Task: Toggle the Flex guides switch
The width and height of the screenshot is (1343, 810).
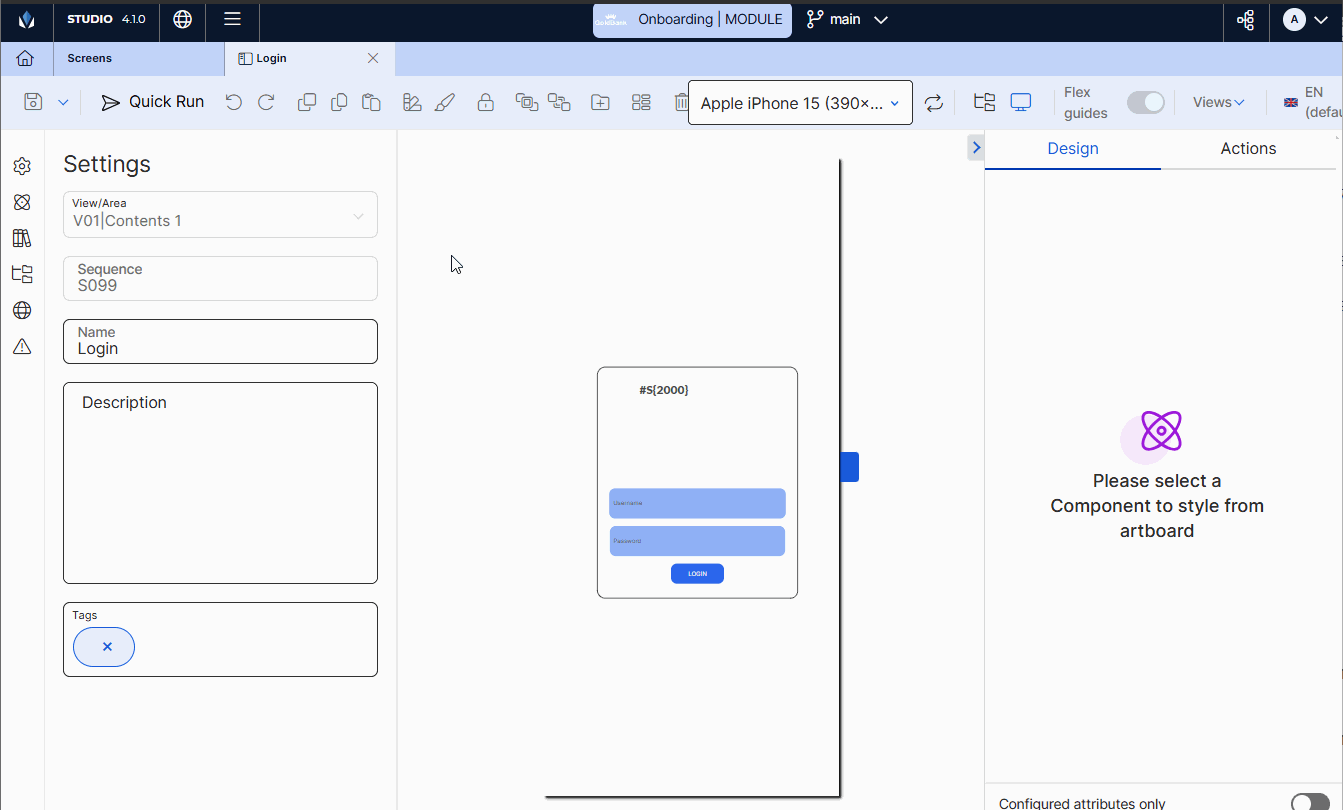Action: coord(1145,102)
